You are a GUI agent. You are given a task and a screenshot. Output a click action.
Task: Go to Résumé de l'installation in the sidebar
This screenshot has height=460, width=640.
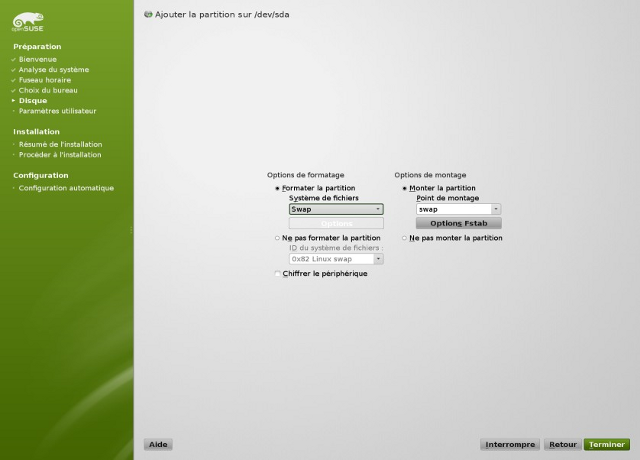tap(60, 144)
